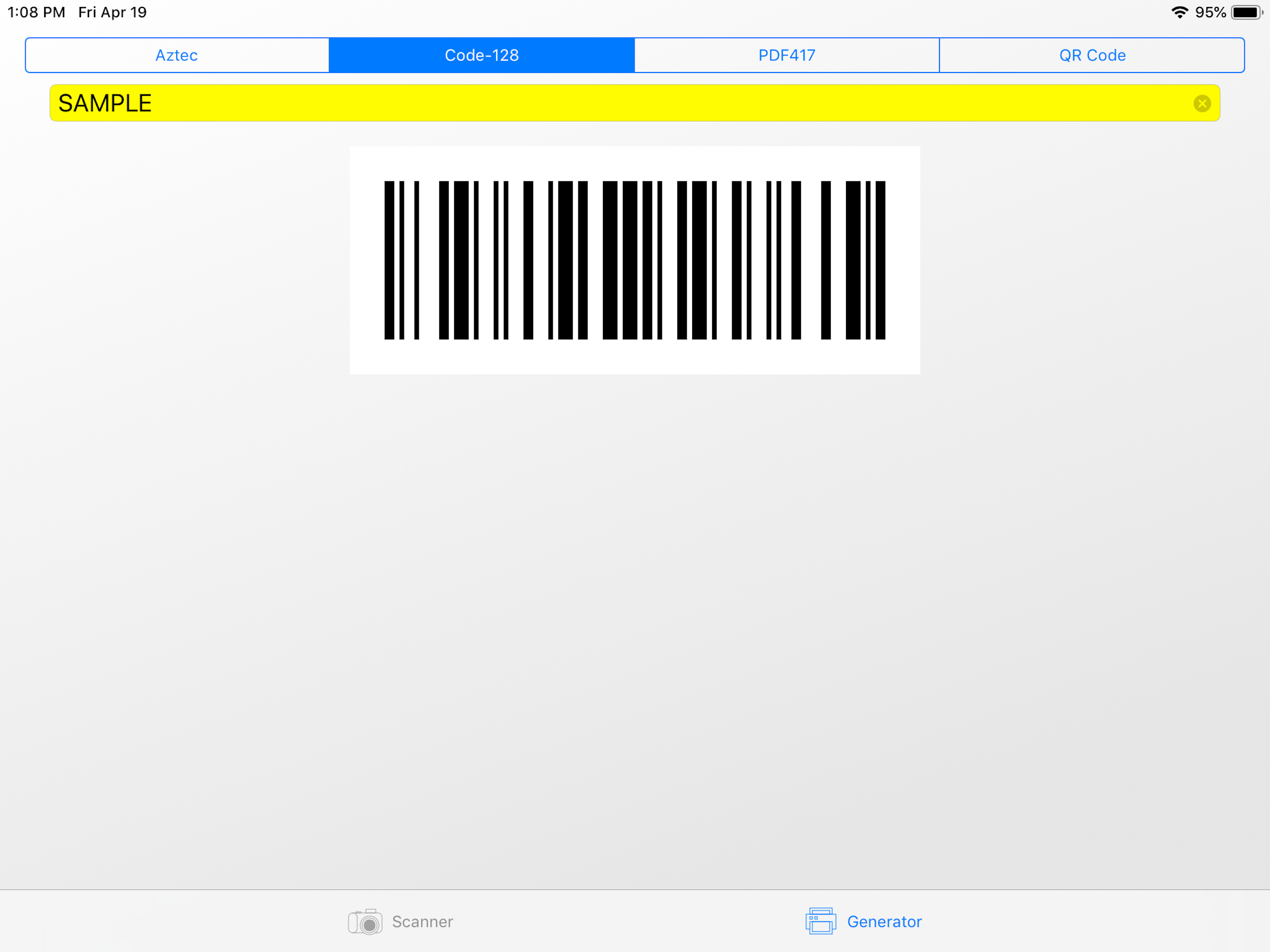Tap the 95% battery percentage

pos(1210,12)
